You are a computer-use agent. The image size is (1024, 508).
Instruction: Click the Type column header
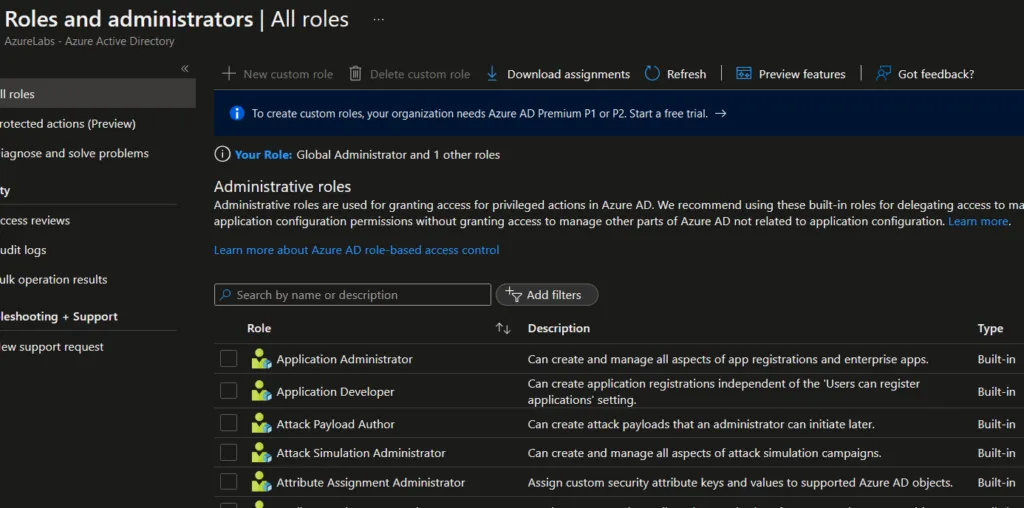pos(990,328)
